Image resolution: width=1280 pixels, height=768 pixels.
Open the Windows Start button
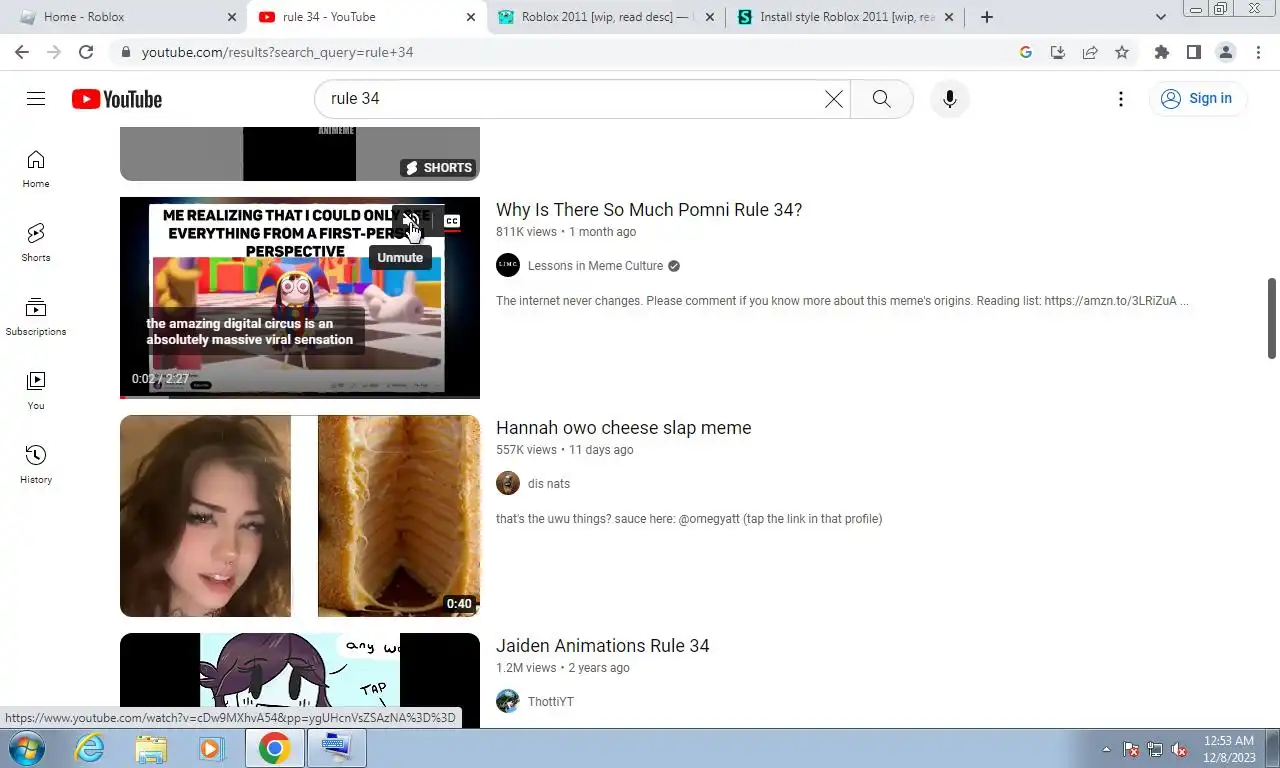tap(26, 748)
